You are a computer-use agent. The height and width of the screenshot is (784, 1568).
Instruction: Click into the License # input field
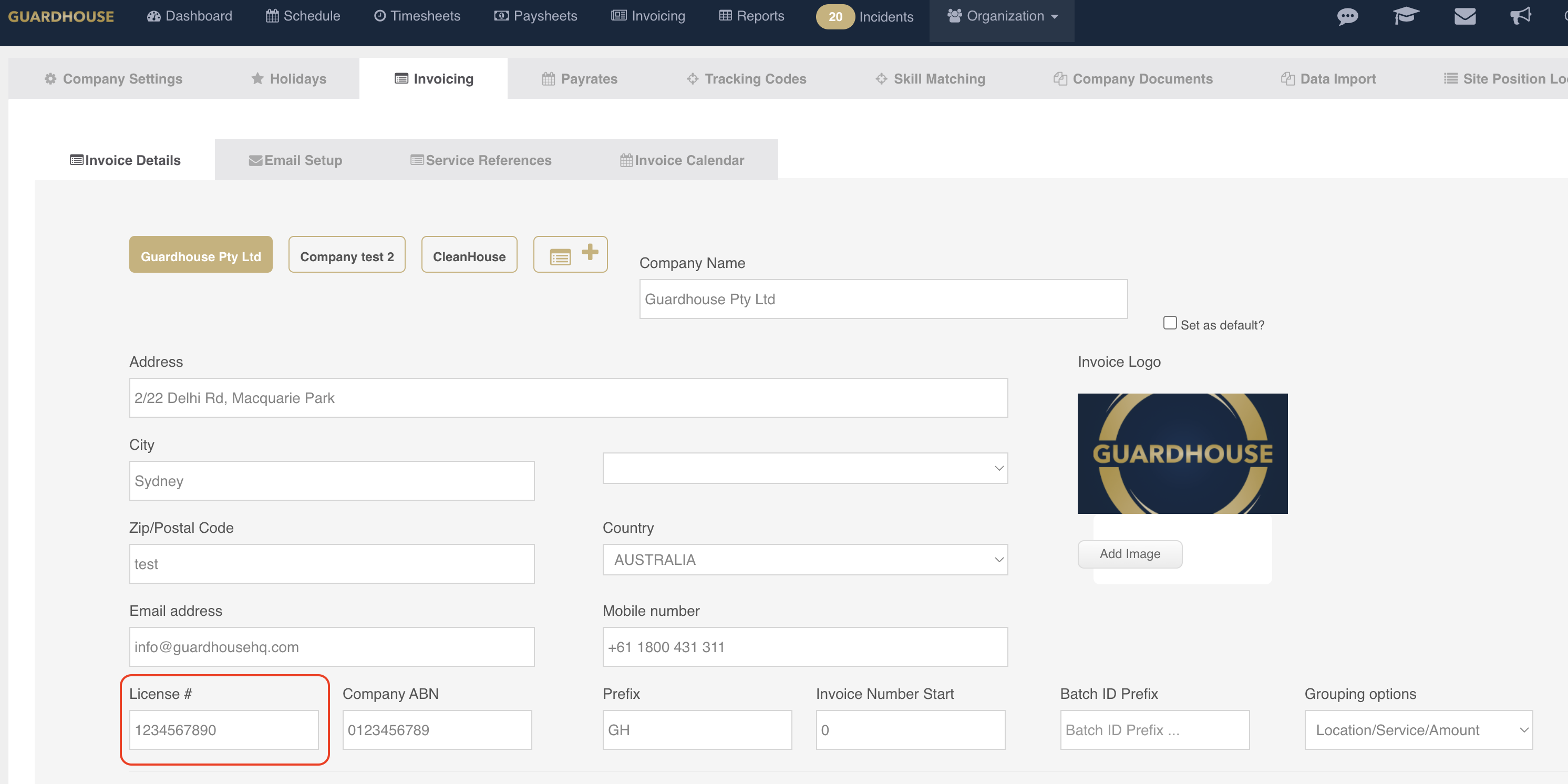pyautogui.click(x=223, y=730)
